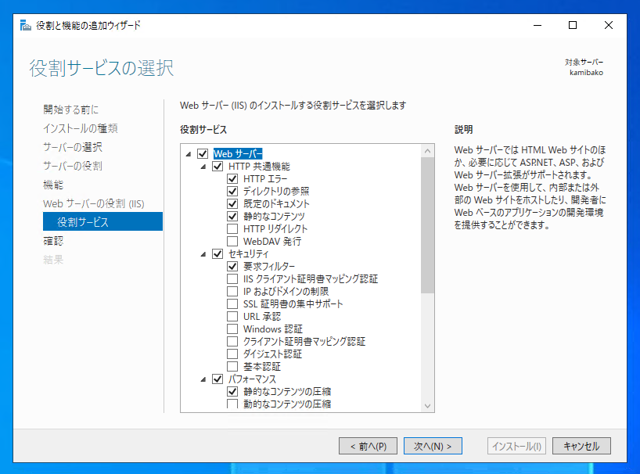640x474 pixels.
Task: Select the パフォーマンス tree label
Action: pyautogui.click(x=252, y=379)
